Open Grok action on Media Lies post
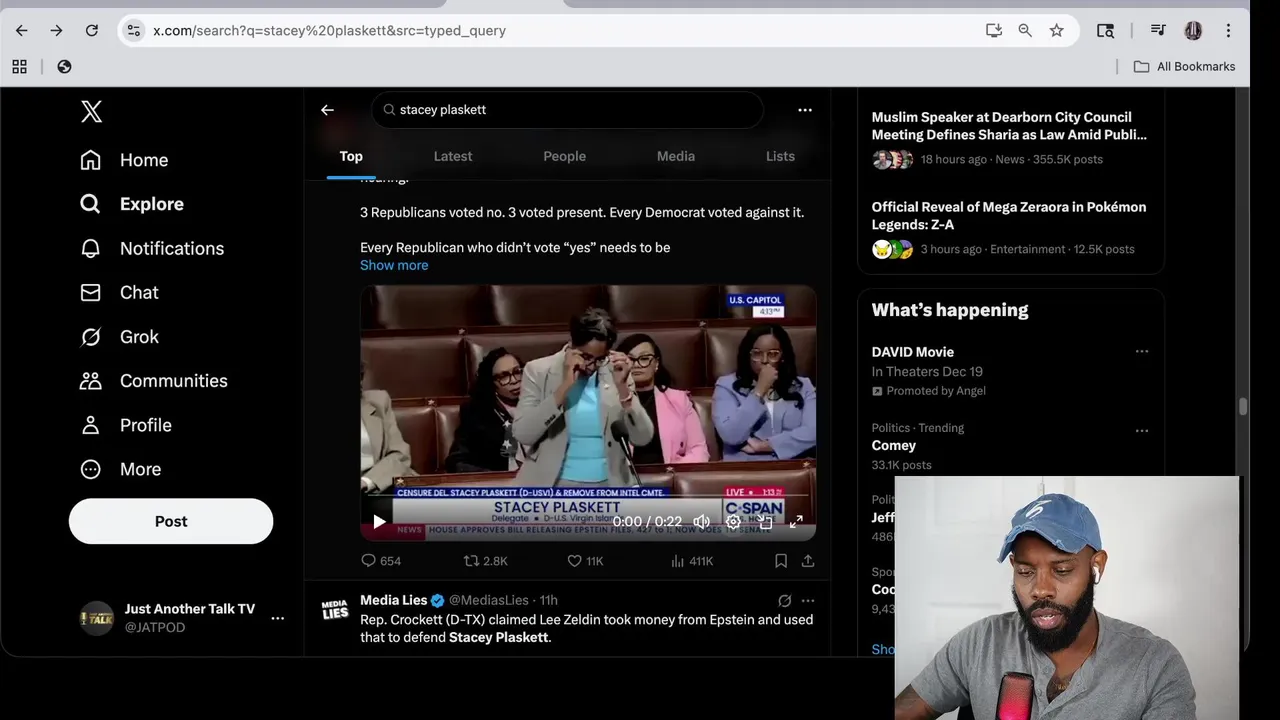 784,601
